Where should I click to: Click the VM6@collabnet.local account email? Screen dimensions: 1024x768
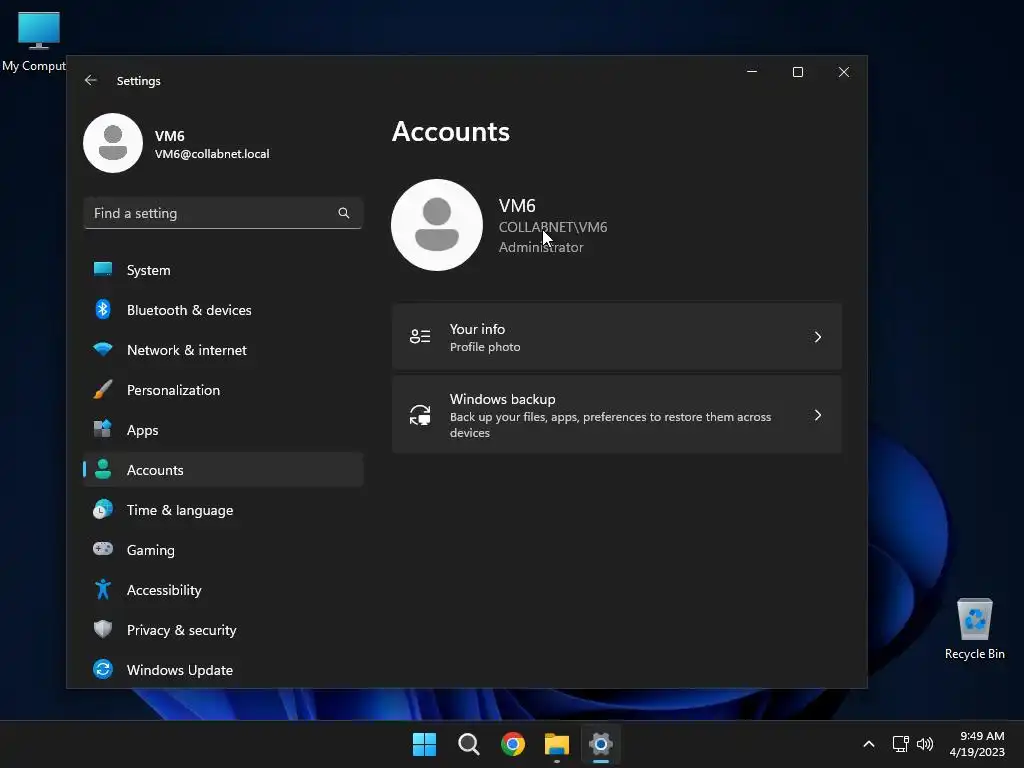[x=212, y=154]
